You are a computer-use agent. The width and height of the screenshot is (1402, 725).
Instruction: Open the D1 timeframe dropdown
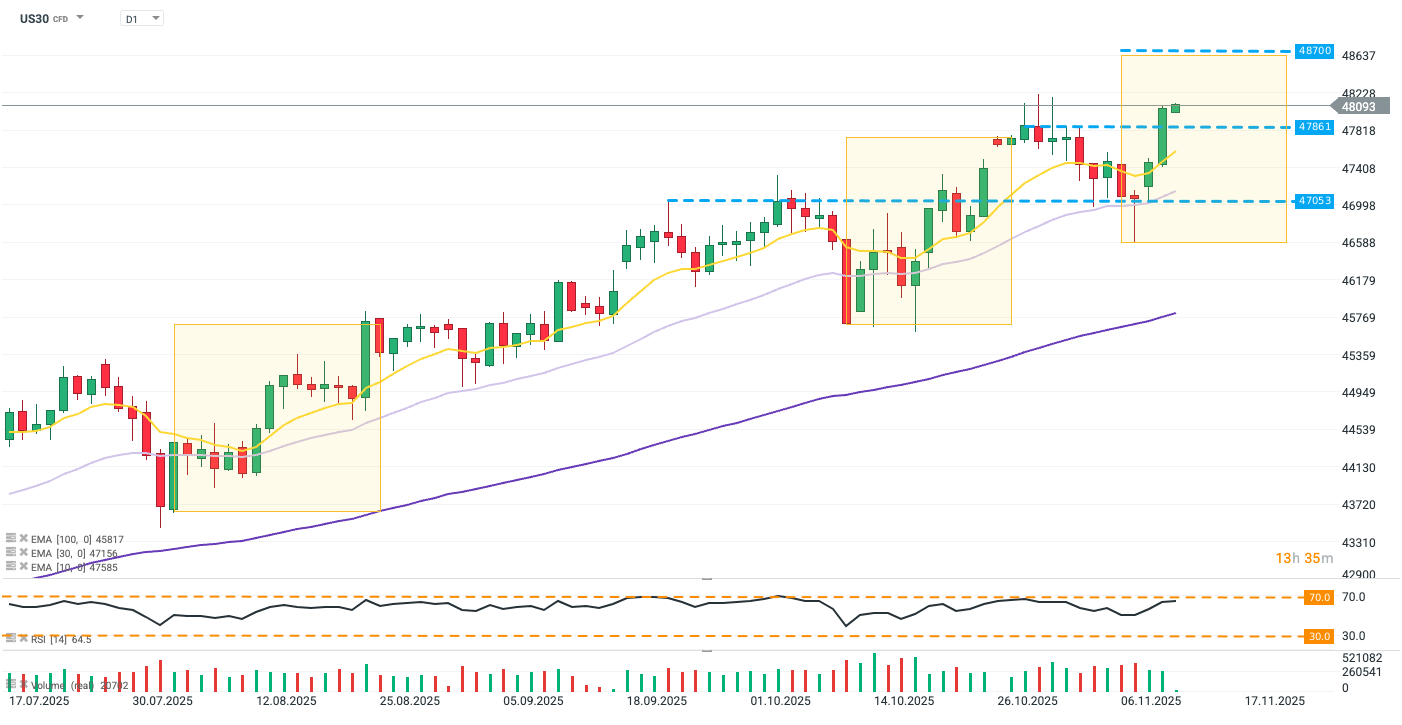[x=141, y=18]
